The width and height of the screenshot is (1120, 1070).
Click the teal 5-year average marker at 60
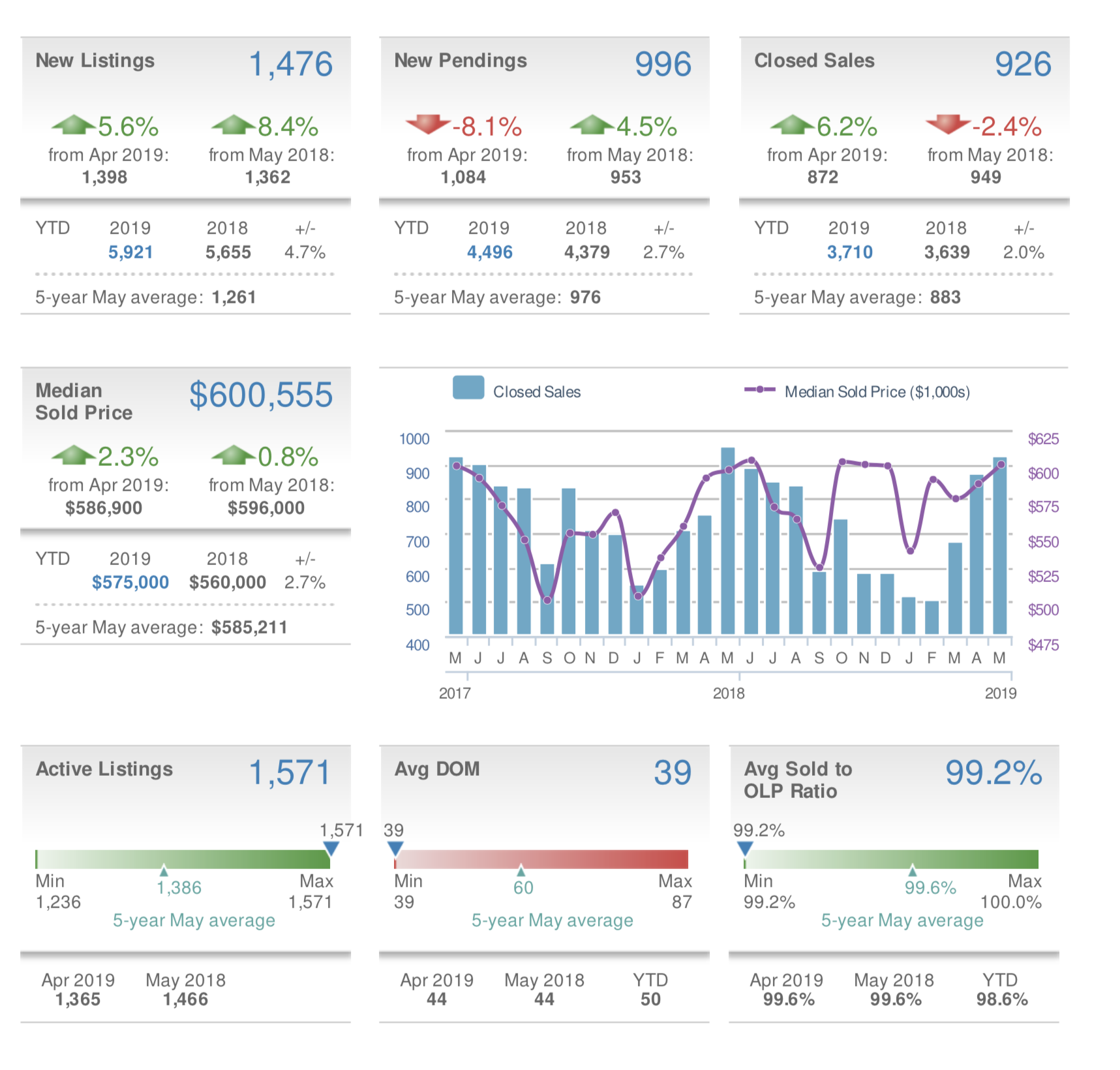coord(521,870)
